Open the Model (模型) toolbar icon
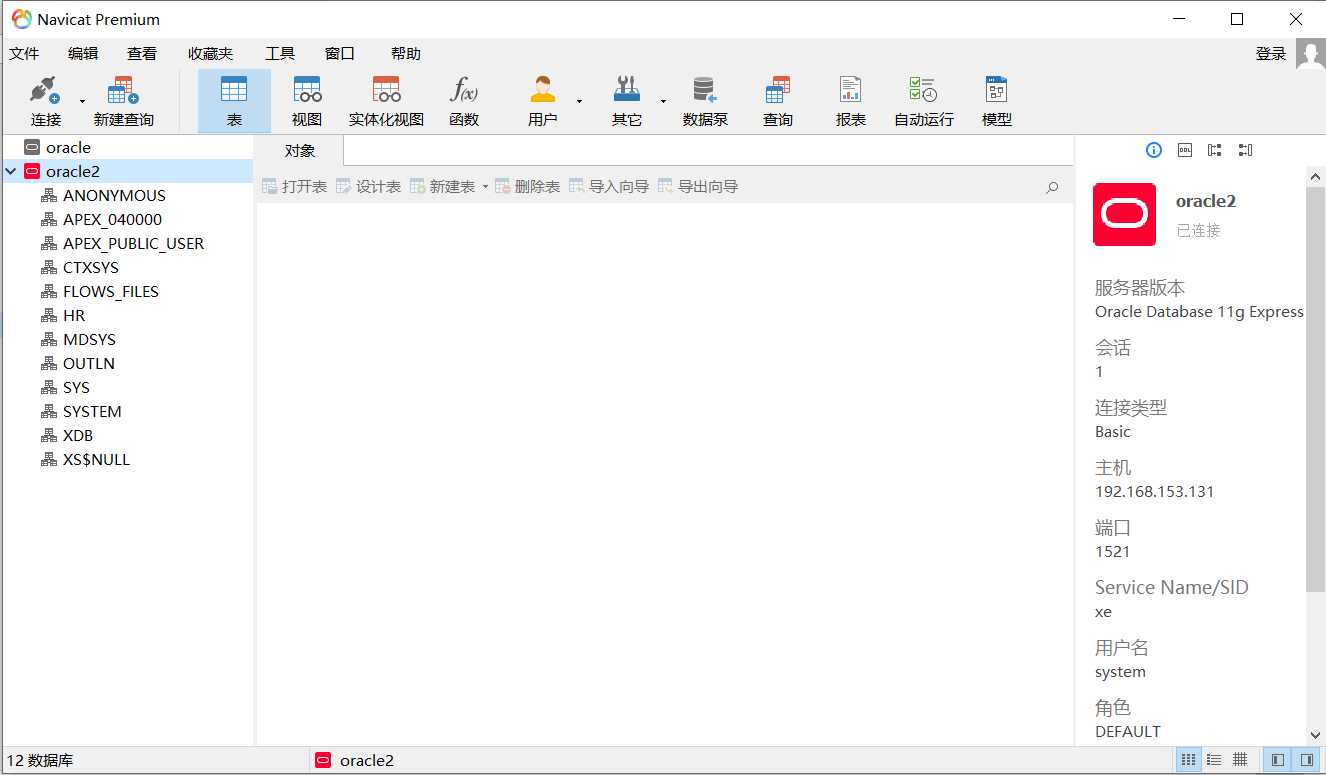This screenshot has height=775, width=1326. pos(997,100)
